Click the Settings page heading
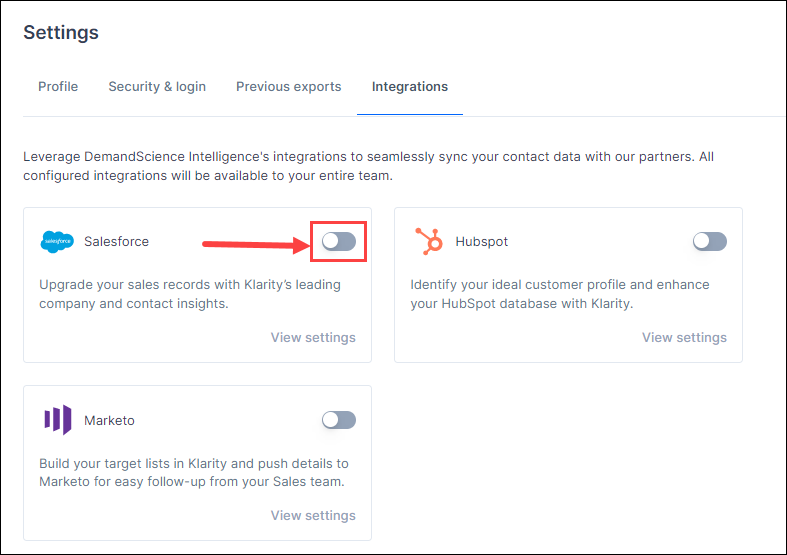The height and width of the screenshot is (555, 787). [x=61, y=33]
